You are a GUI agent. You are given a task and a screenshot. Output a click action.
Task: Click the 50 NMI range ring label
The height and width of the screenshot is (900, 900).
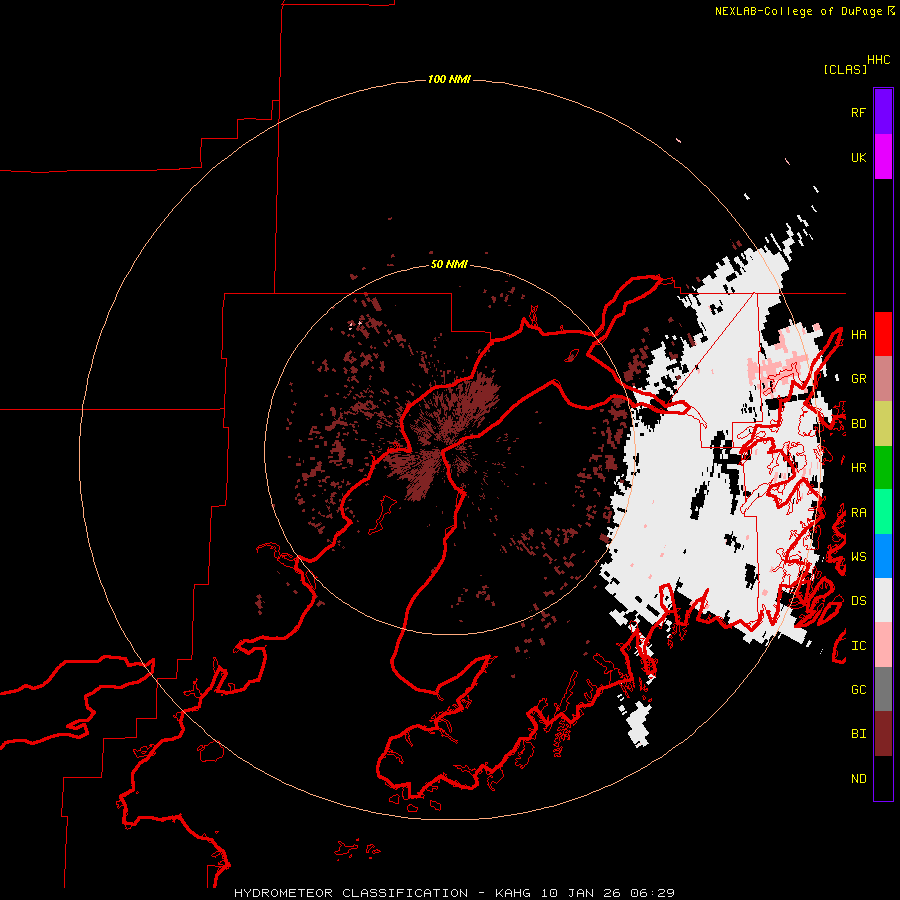[x=449, y=264]
